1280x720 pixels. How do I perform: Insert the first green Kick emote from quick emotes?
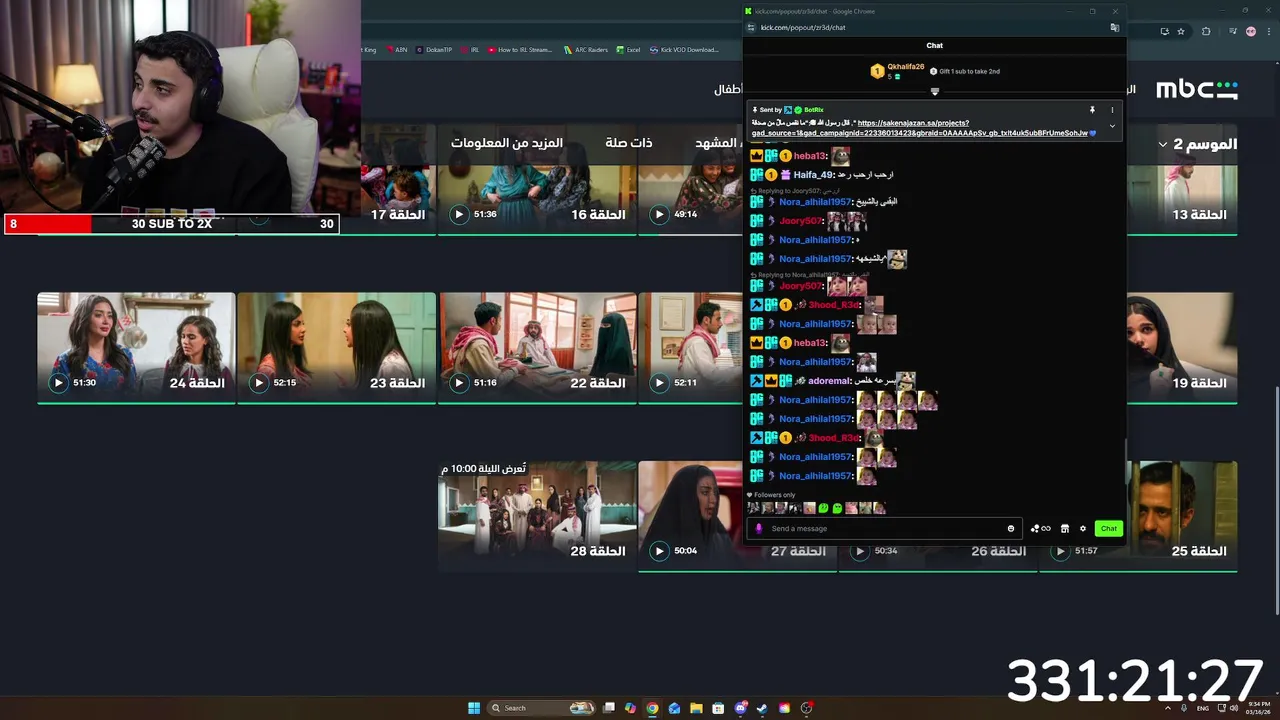824,508
